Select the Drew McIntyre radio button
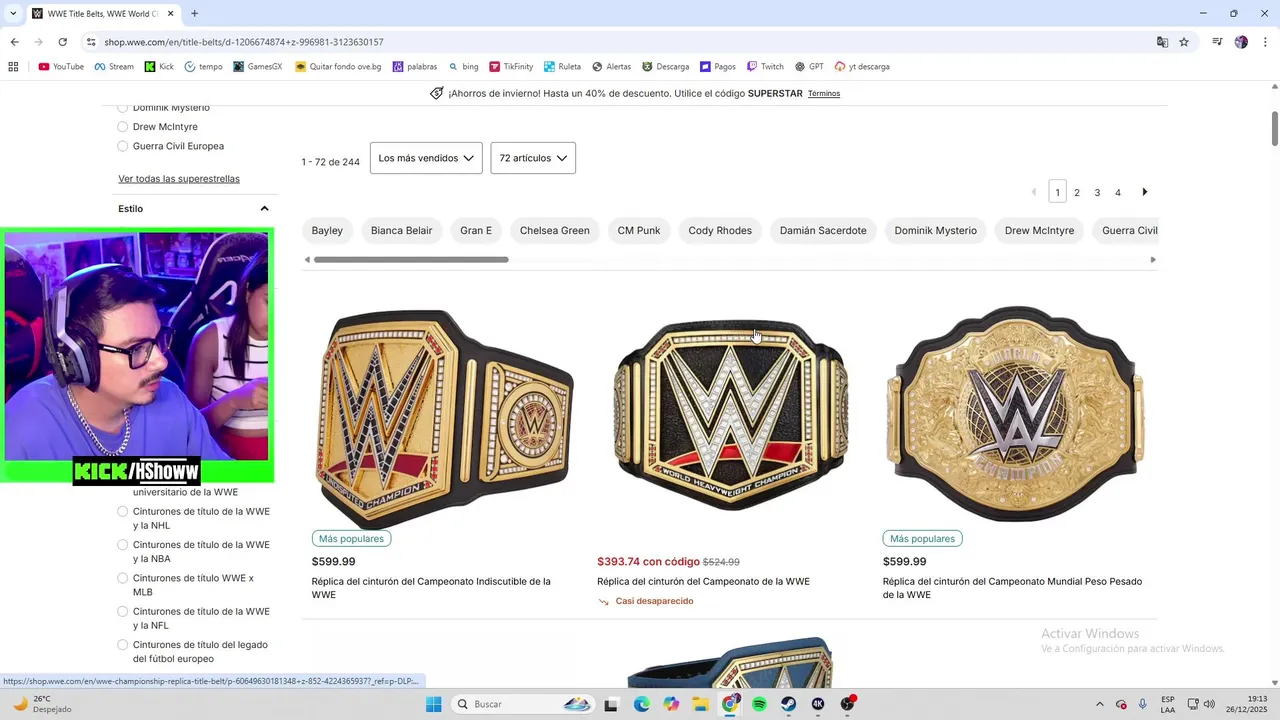 (123, 127)
